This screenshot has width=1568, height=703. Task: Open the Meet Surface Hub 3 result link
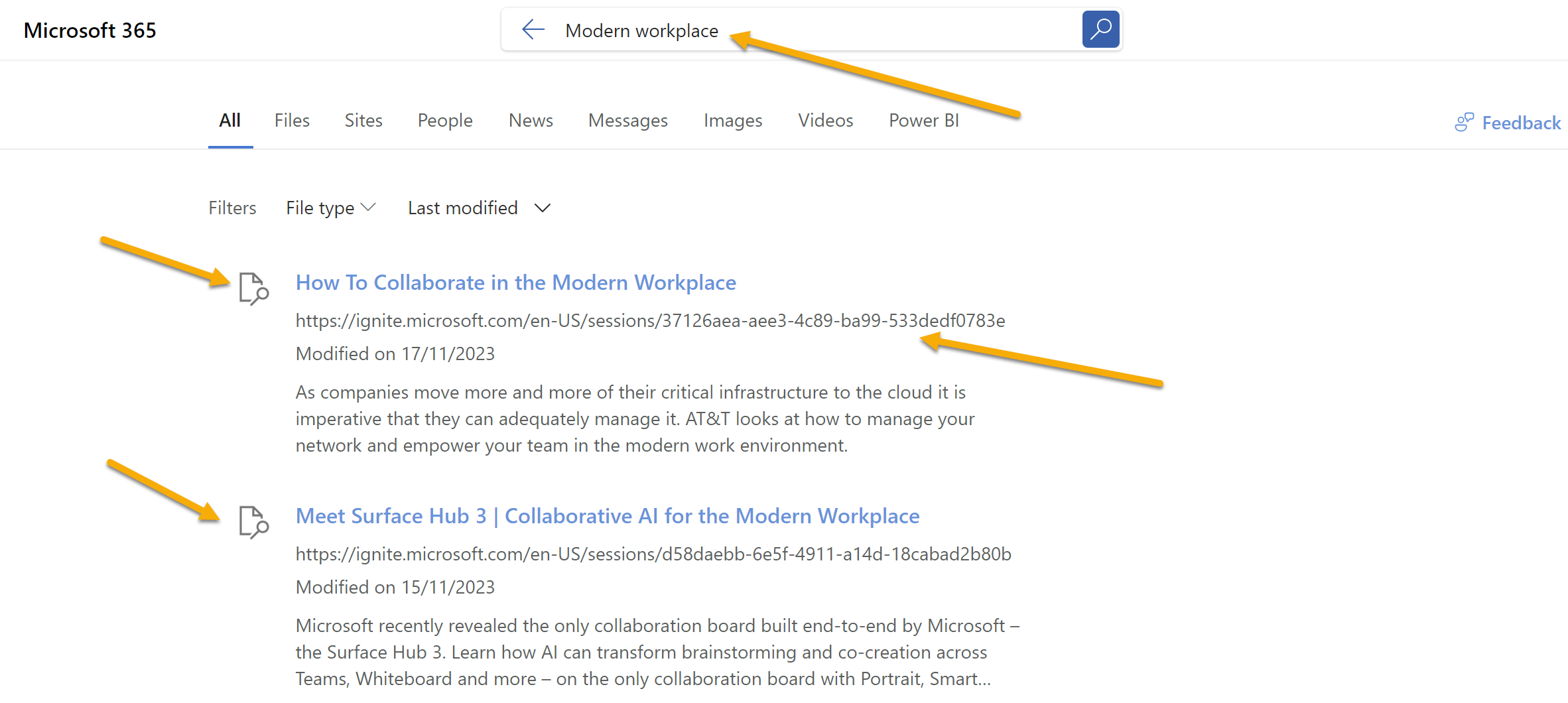click(607, 515)
